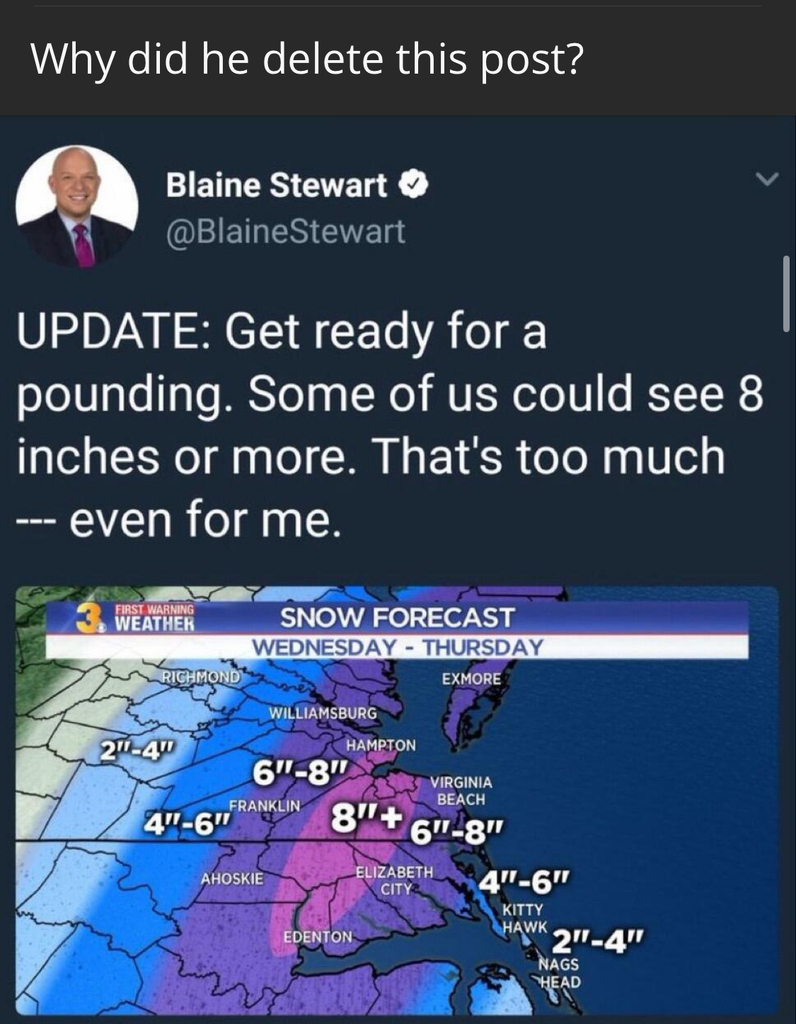Select the Richmond city label on the map

click(x=202, y=677)
